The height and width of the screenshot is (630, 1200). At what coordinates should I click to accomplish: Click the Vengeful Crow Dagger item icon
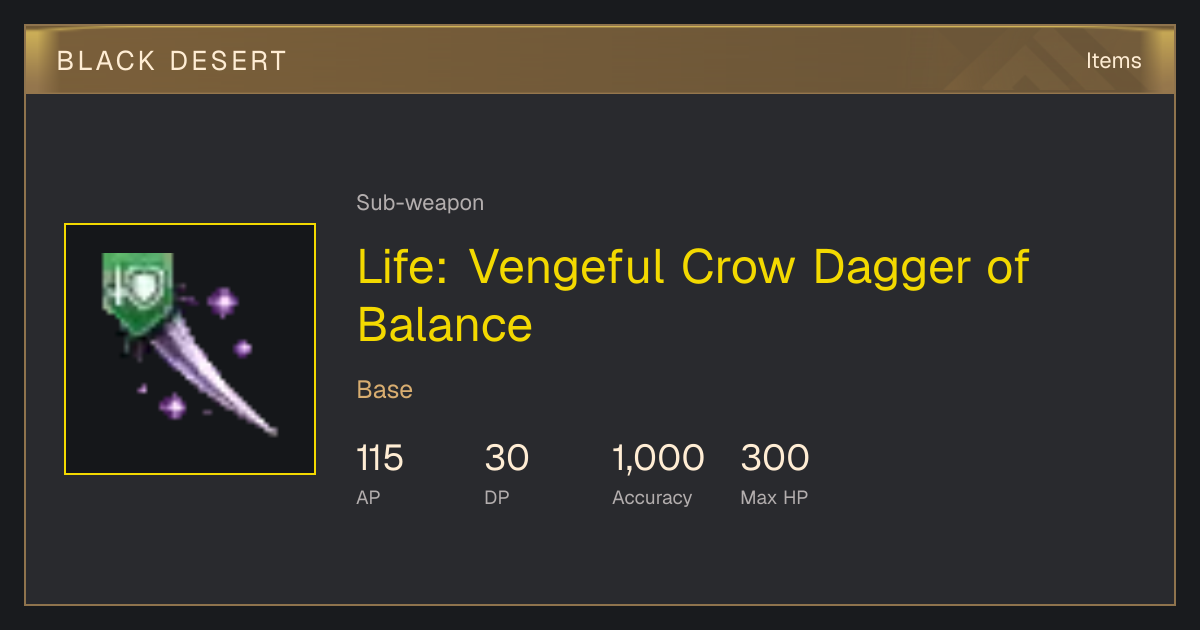[190, 349]
